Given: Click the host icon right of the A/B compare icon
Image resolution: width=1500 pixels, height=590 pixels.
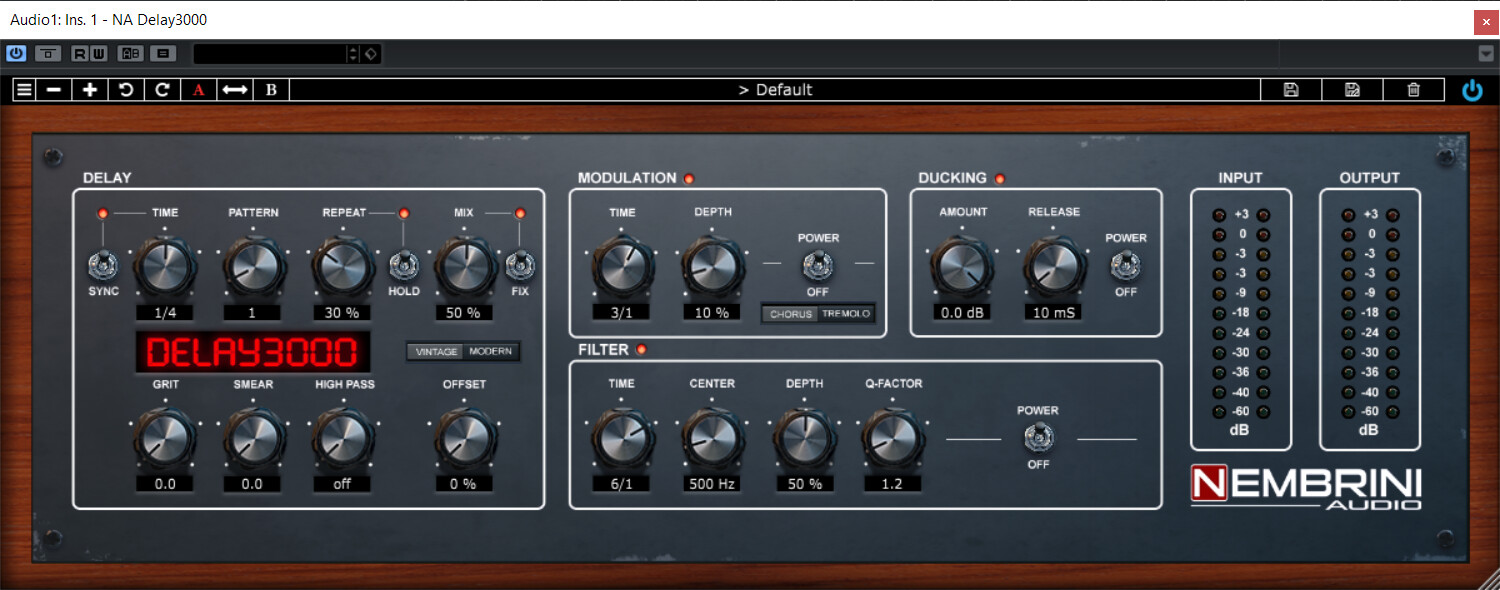Looking at the screenshot, I should coord(164,53).
